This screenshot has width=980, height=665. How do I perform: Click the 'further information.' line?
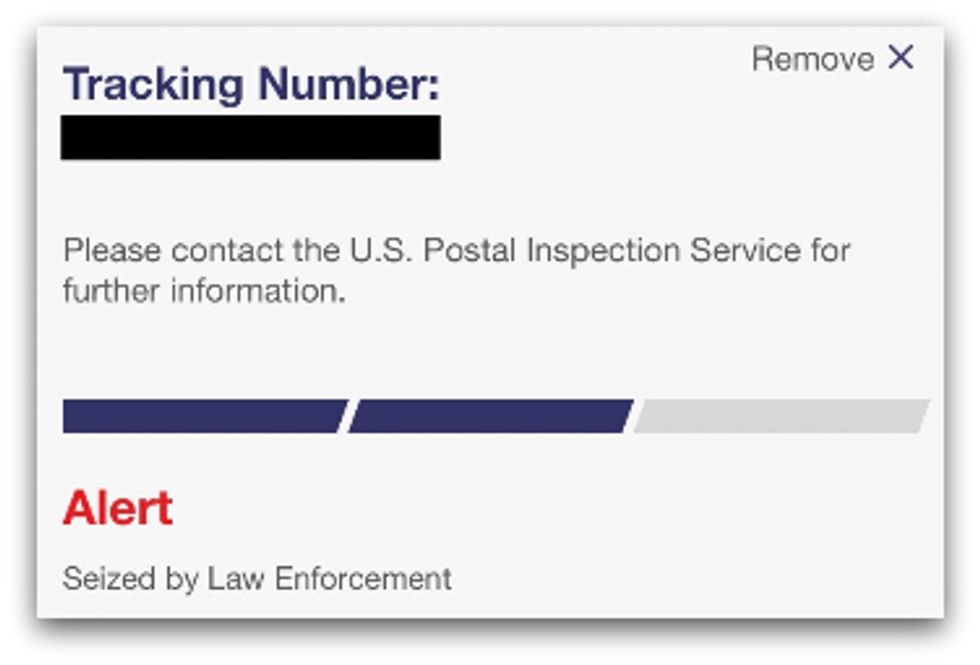203,292
